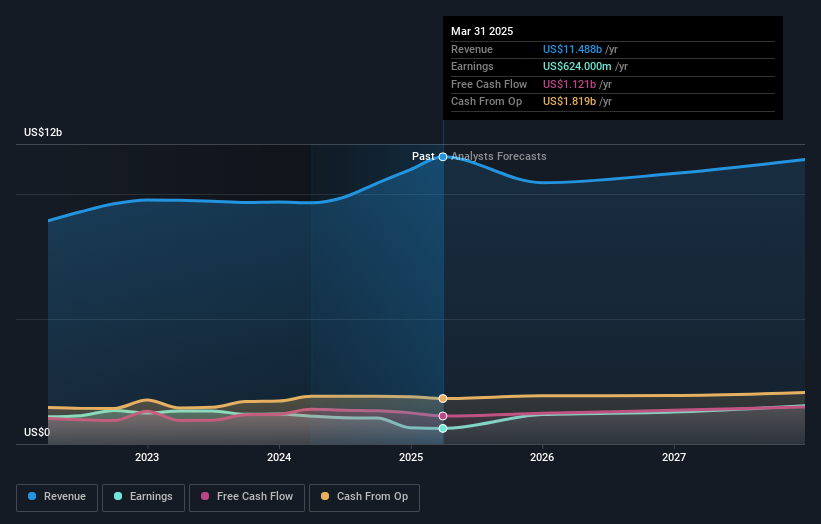
Task: Click the US$624.000m earnings value
Action: point(577,66)
